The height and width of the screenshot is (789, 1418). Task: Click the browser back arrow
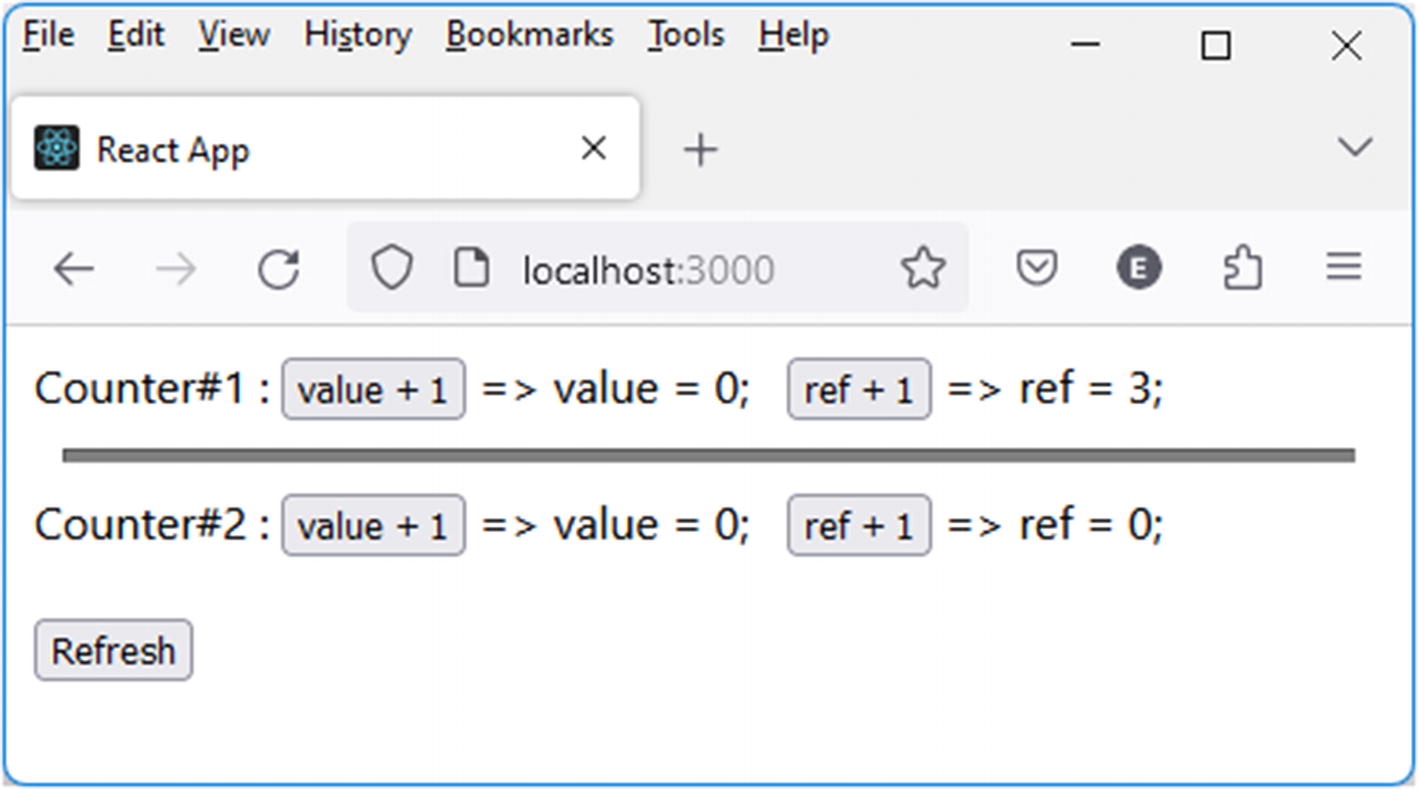[x=73, y=269]
